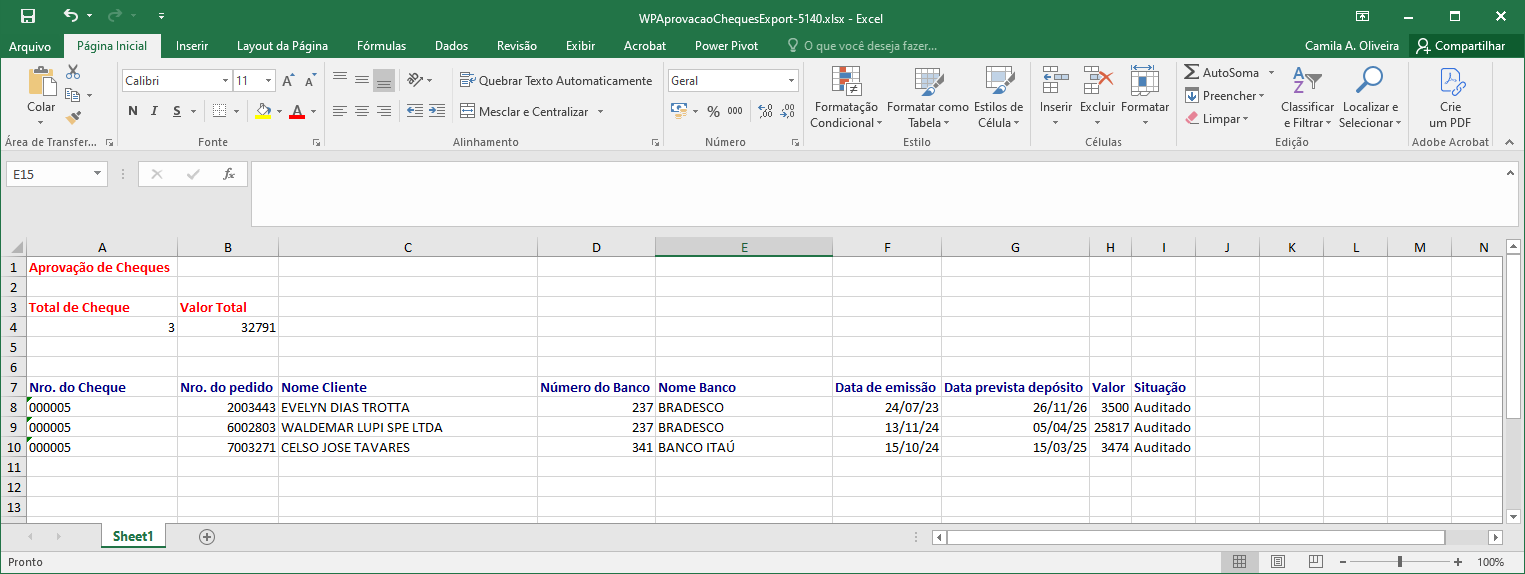Expand the formula bar chevron
Viewport: 1525px width, 574px height.
click(x=1511, y=173)
